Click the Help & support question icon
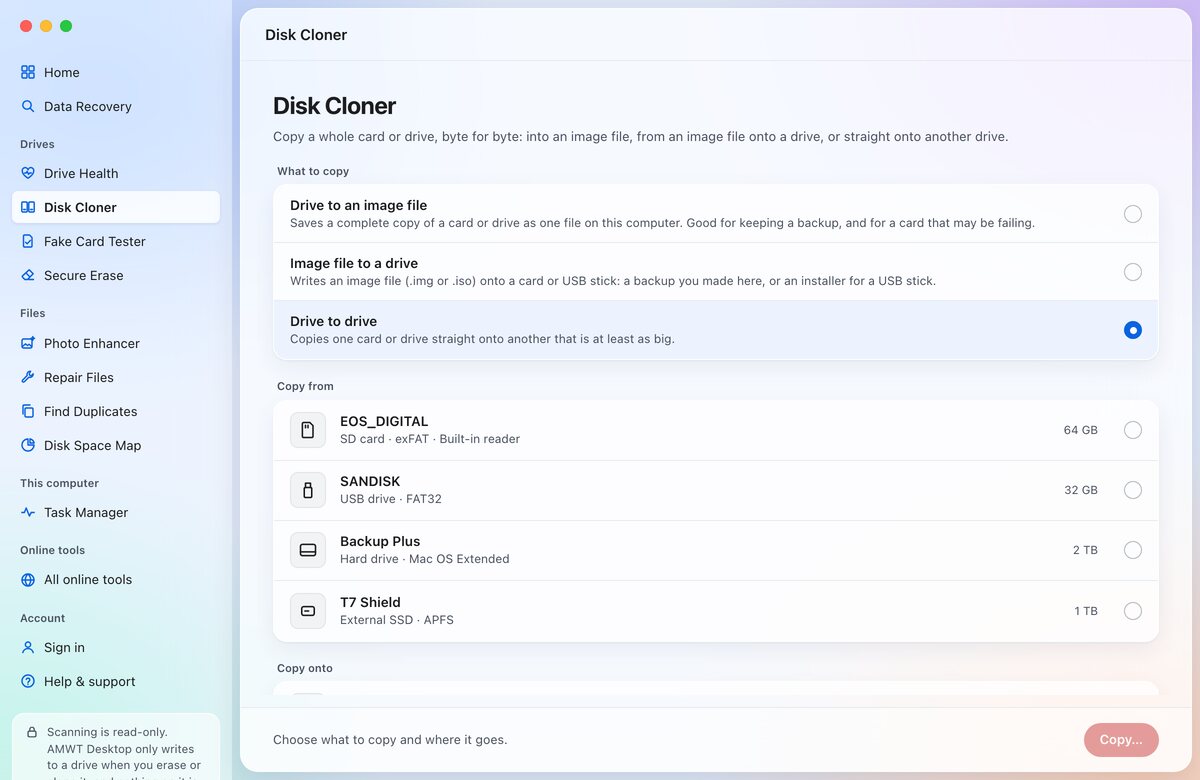This screenshot has width=1200, height=780. coord(28,681)
